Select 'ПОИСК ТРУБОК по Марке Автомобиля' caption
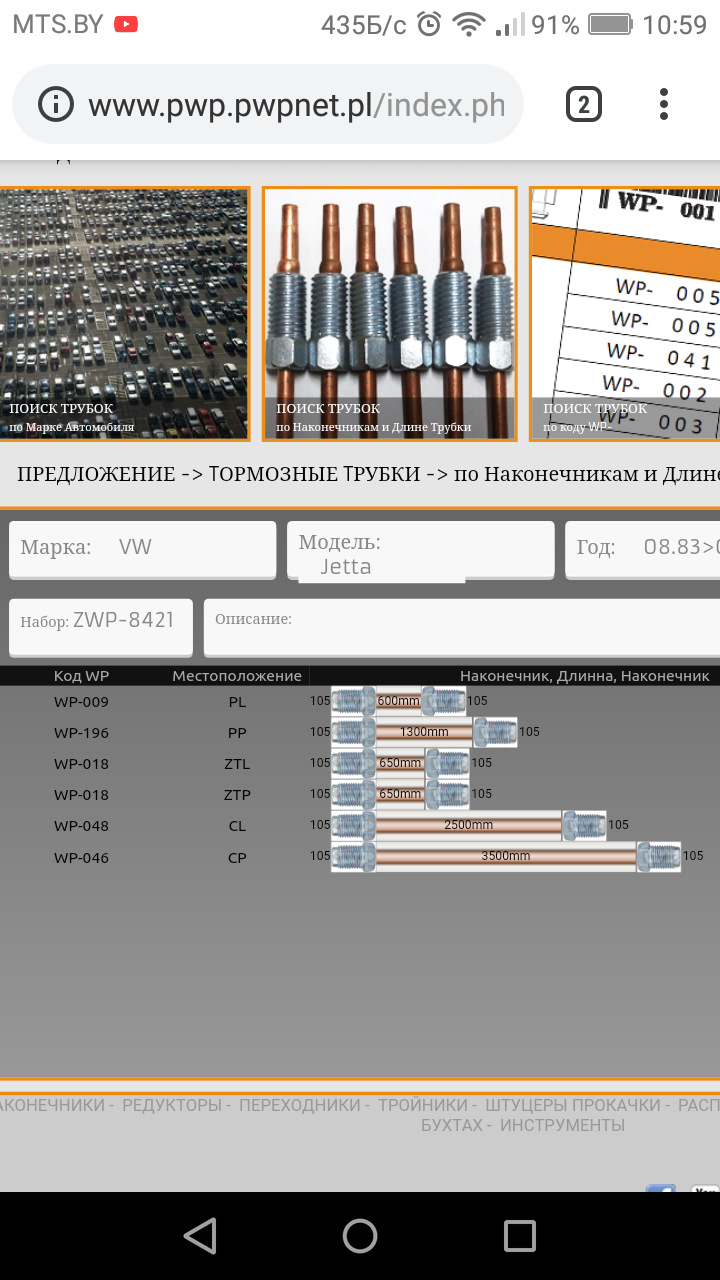 pyautogui.click(x=72, y=418)
